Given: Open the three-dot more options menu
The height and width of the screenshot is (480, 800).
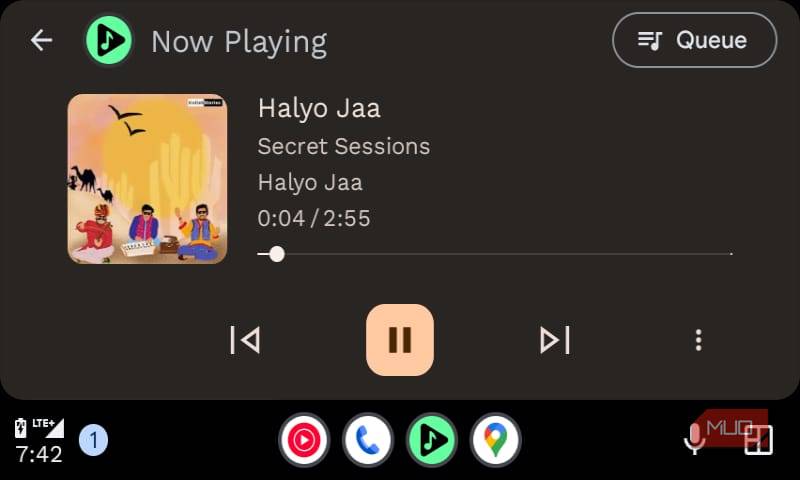Looking at the screenshot, I should tap(698, 340).
